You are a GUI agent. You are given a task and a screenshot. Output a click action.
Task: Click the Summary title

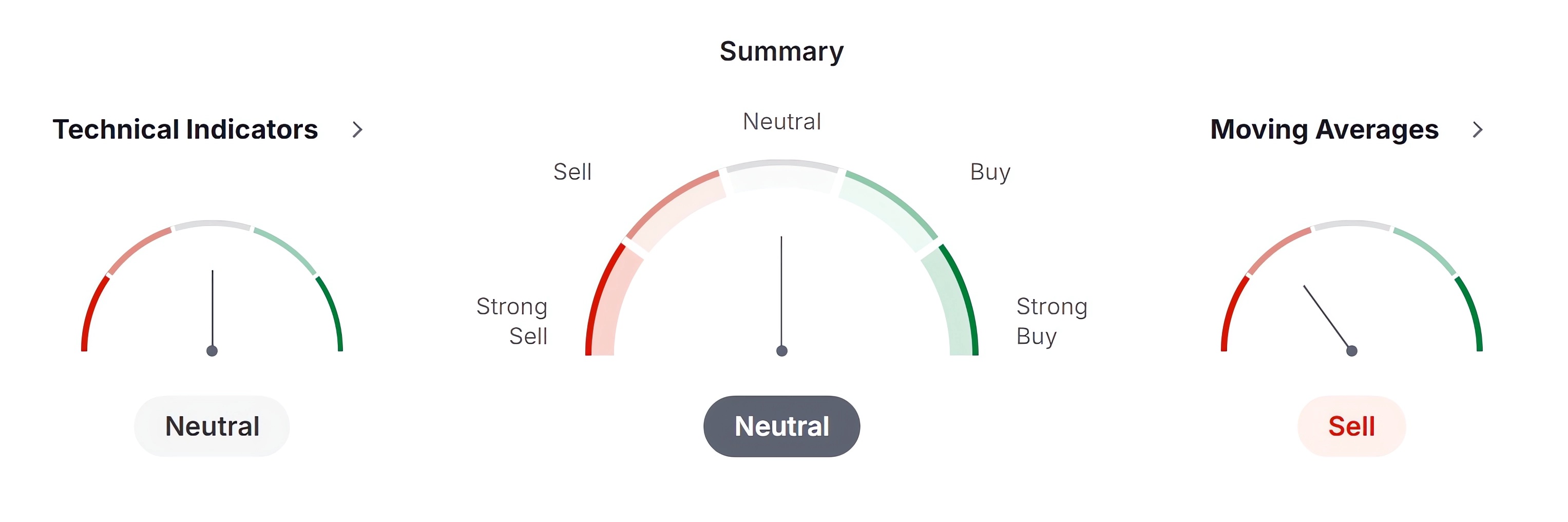point(781,52)
